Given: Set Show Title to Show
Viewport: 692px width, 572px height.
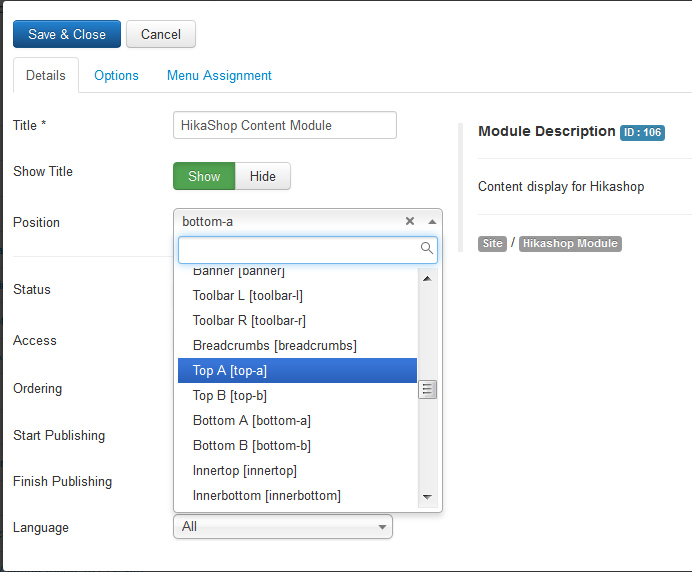Looking at the screenshot, I should (204, 176).
